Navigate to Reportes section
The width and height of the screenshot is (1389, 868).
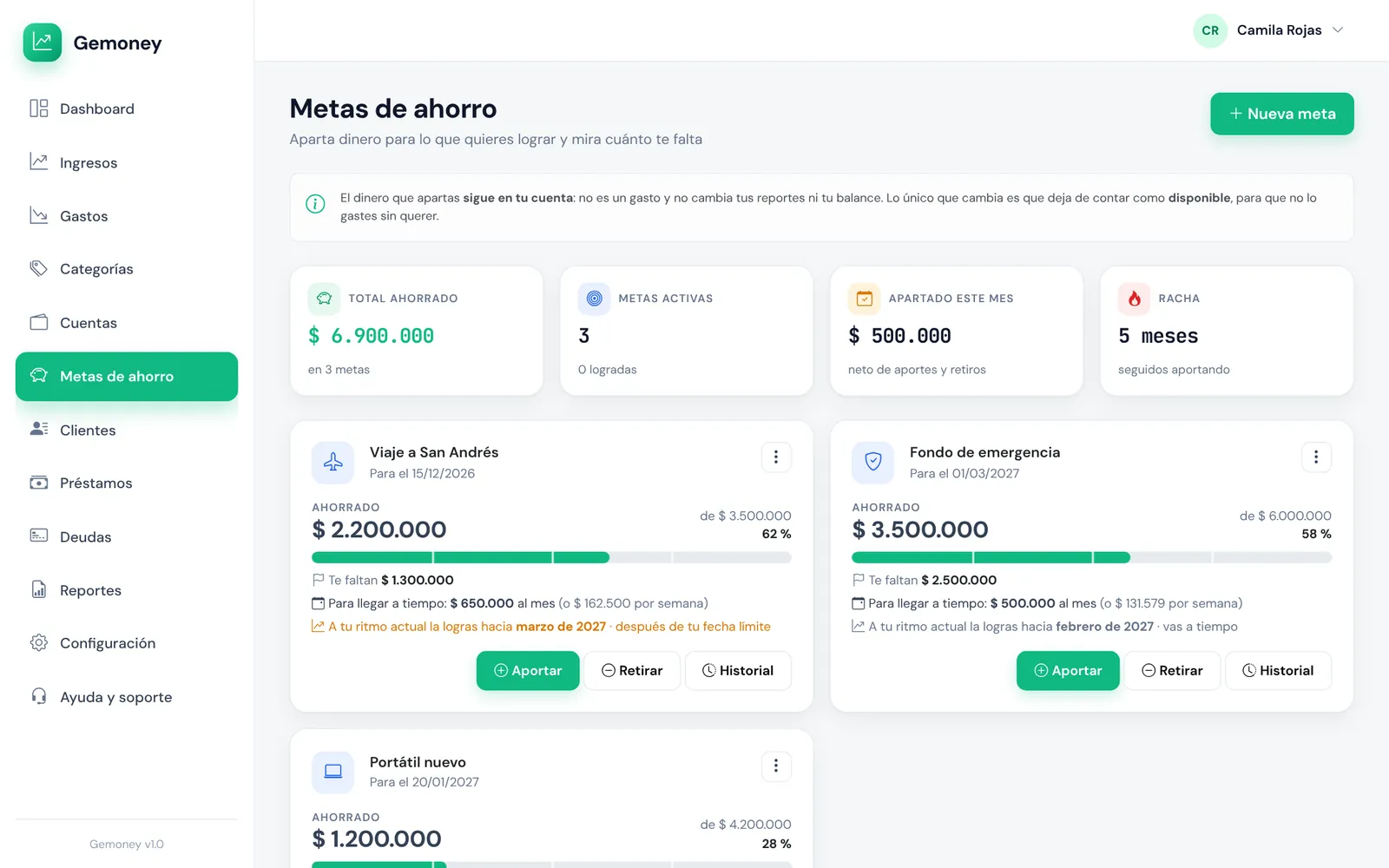(x=127, y=590)
